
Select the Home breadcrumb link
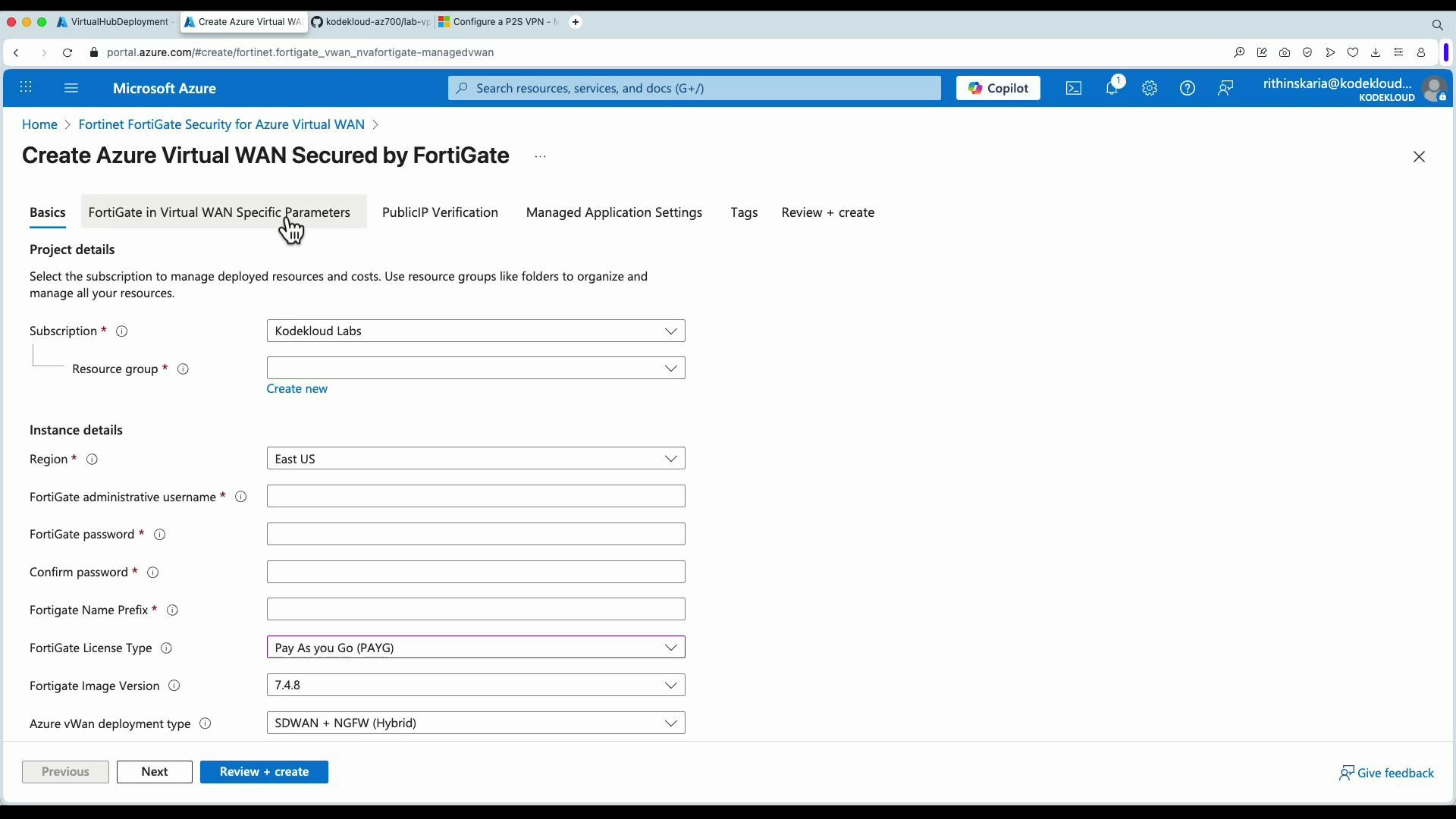point(39,124)
